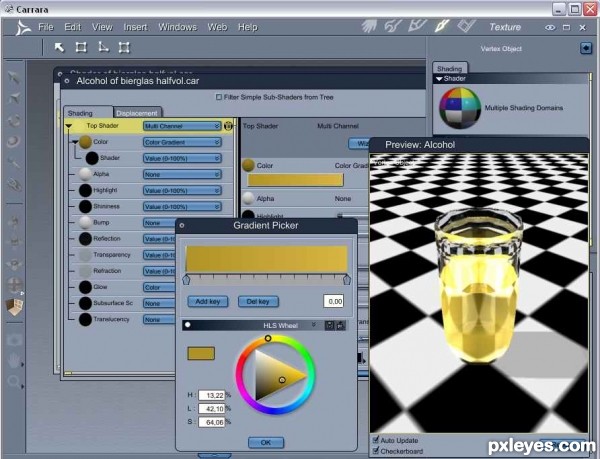Select the right gradient key marker
600x459 pixels.
pyautogui.click(x=347, y=279)
